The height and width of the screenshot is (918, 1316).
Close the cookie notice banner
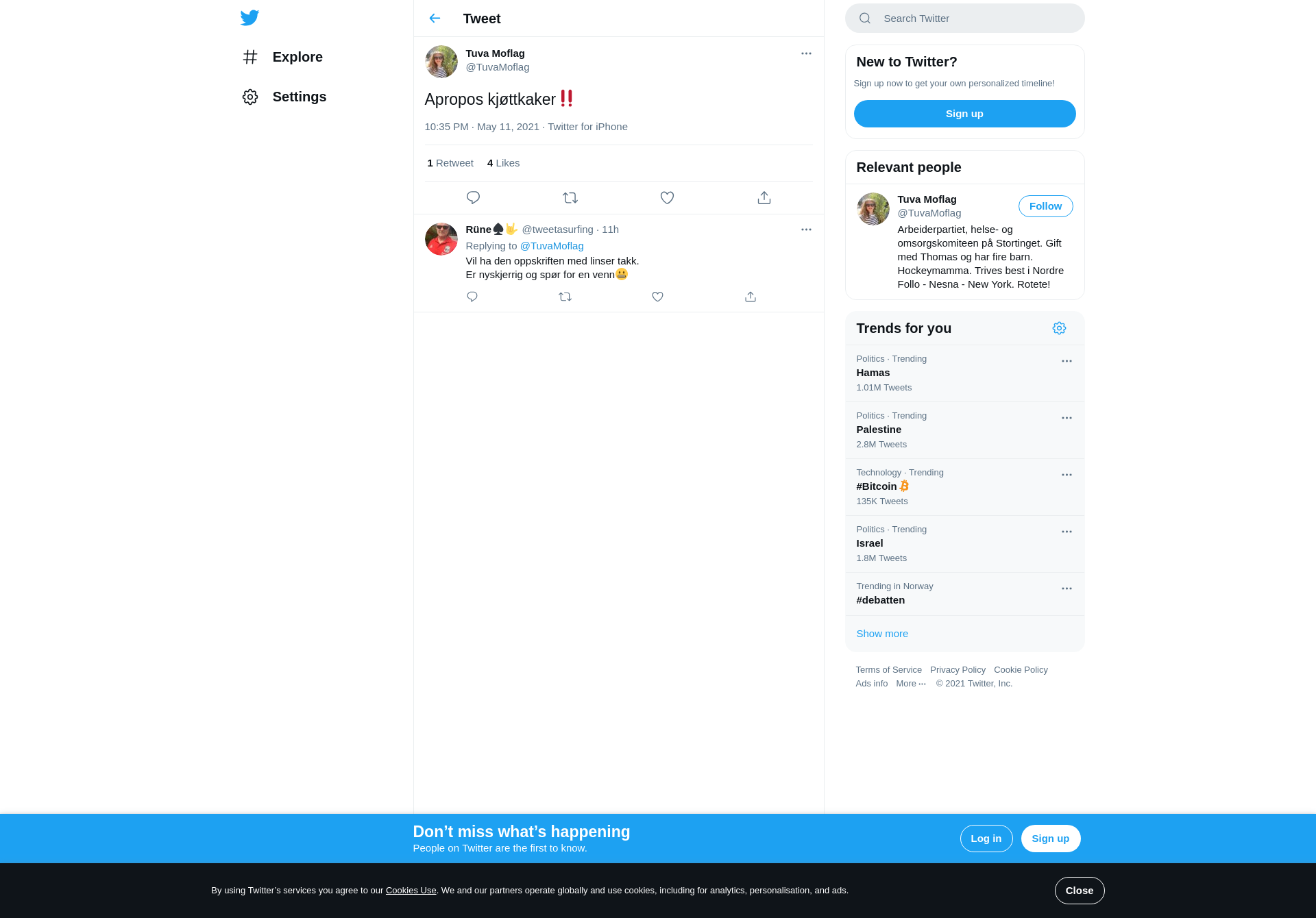pyautogui.click(x=1080, y=891)
